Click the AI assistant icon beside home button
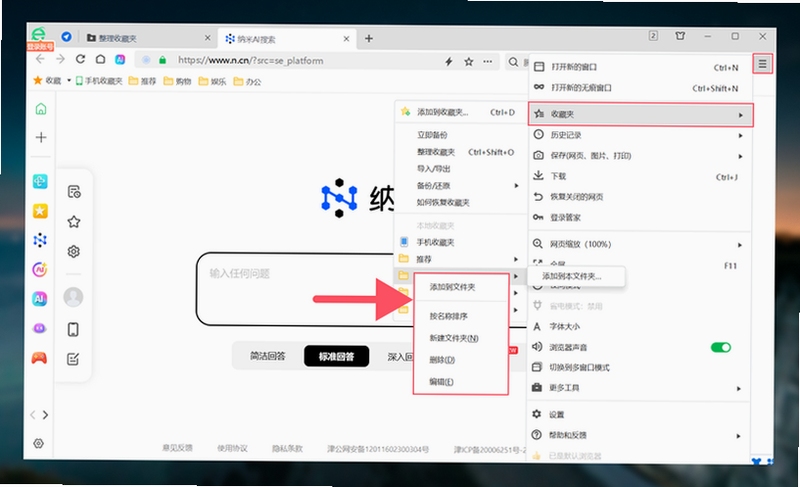 pos(120,60)
